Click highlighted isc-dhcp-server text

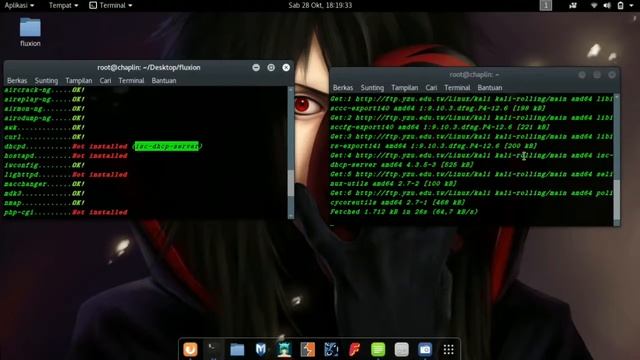point(167,146)
